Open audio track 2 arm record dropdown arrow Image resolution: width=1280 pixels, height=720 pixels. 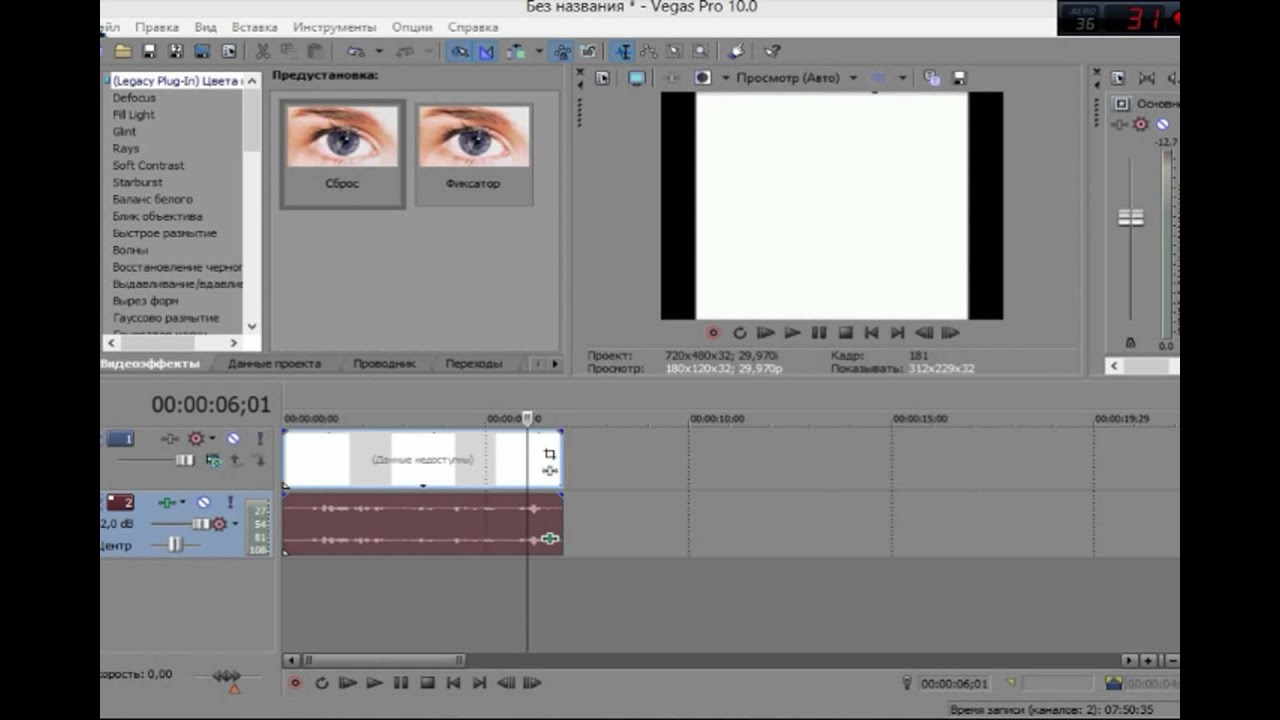[x=183, y=502]
